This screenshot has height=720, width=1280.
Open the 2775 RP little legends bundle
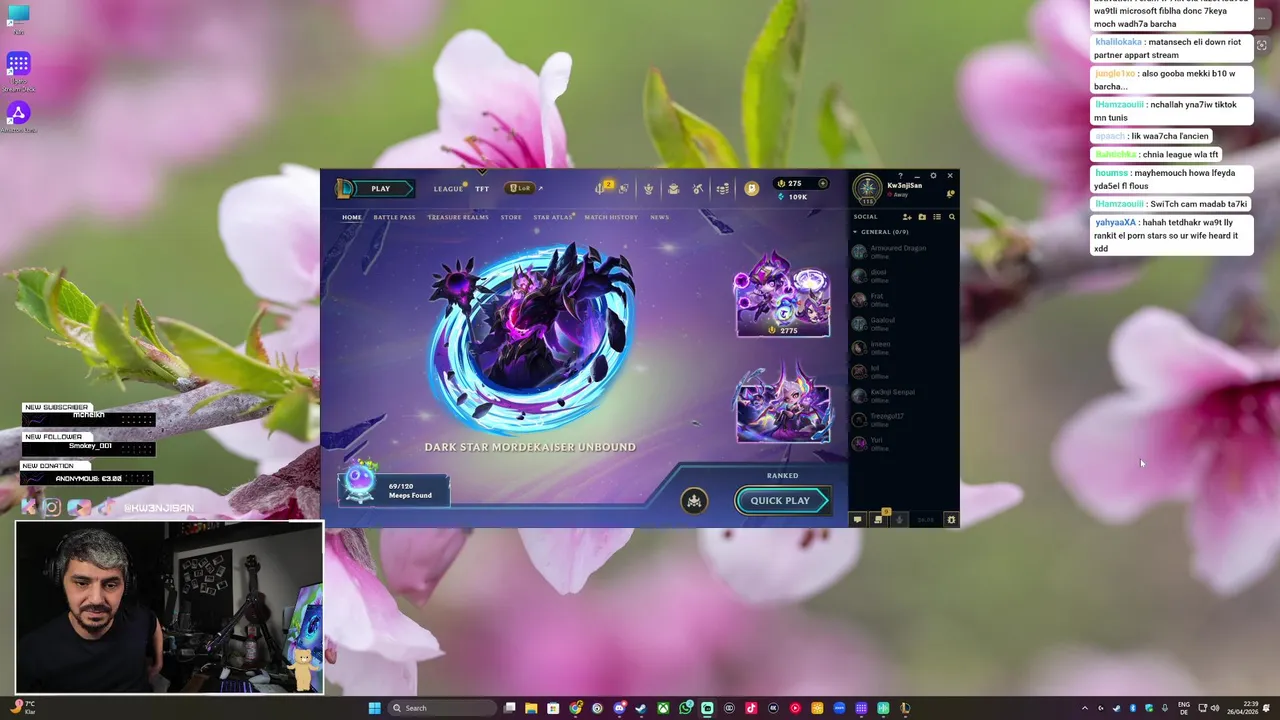click(x=783, y=294)
